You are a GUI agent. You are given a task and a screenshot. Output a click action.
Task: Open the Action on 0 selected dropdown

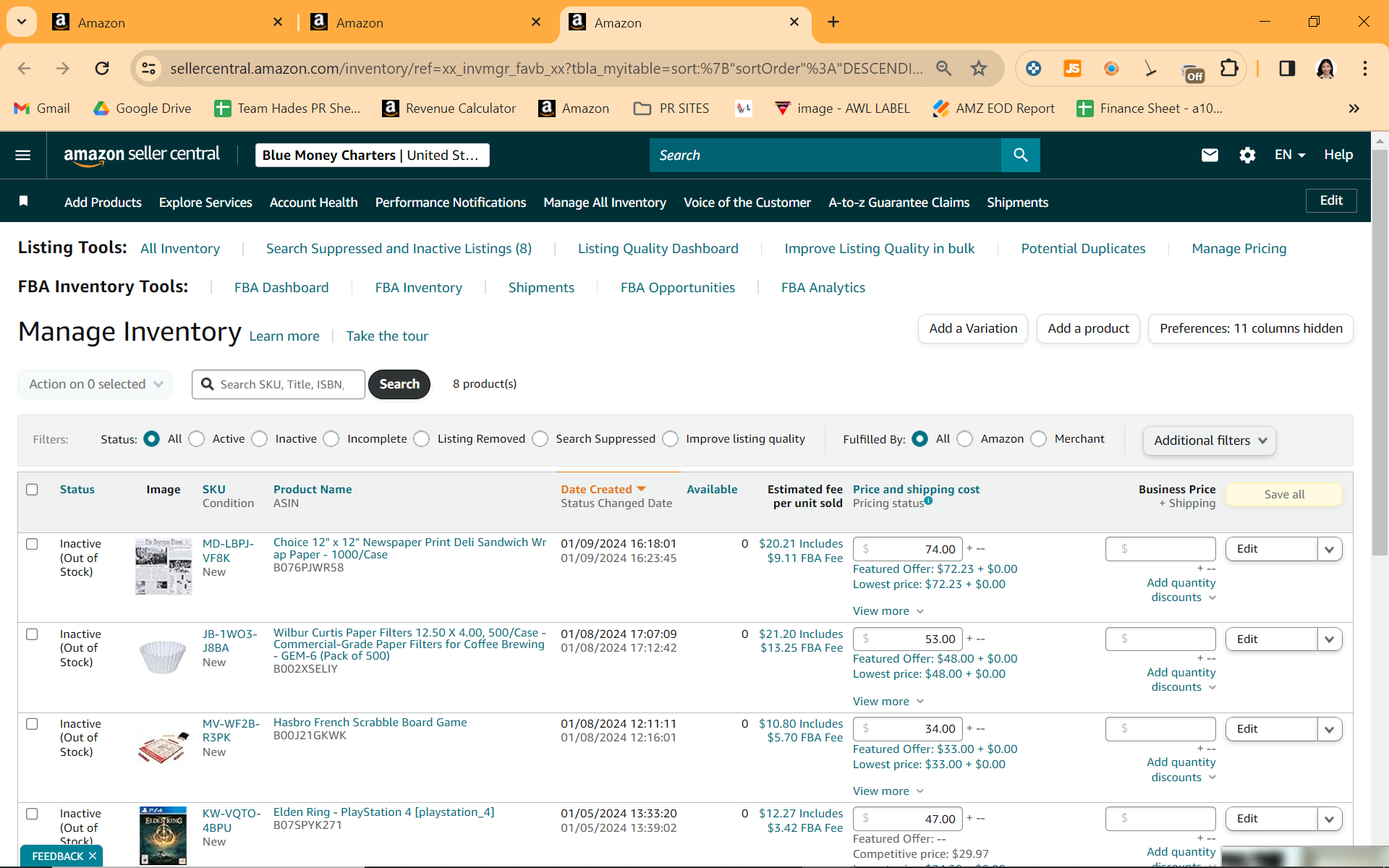coord(95,384)
